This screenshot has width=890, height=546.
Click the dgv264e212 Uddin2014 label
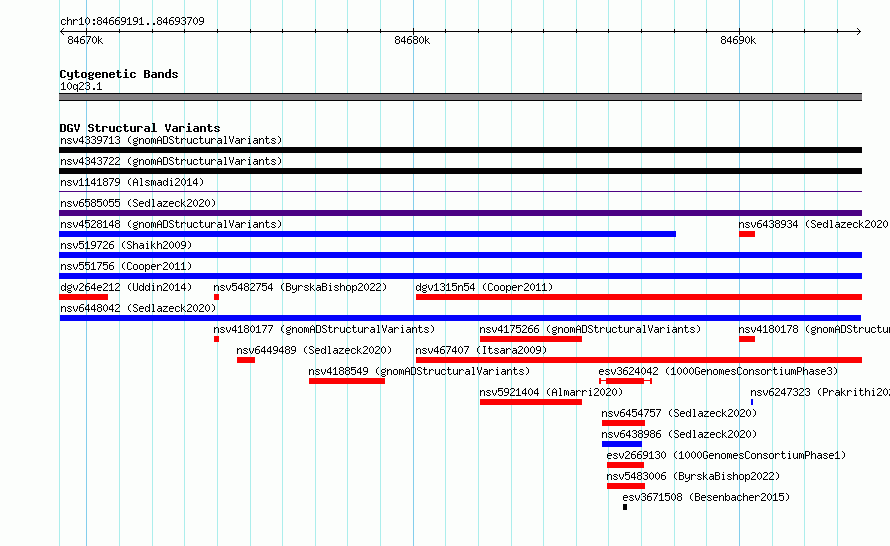tap(126, 287)
